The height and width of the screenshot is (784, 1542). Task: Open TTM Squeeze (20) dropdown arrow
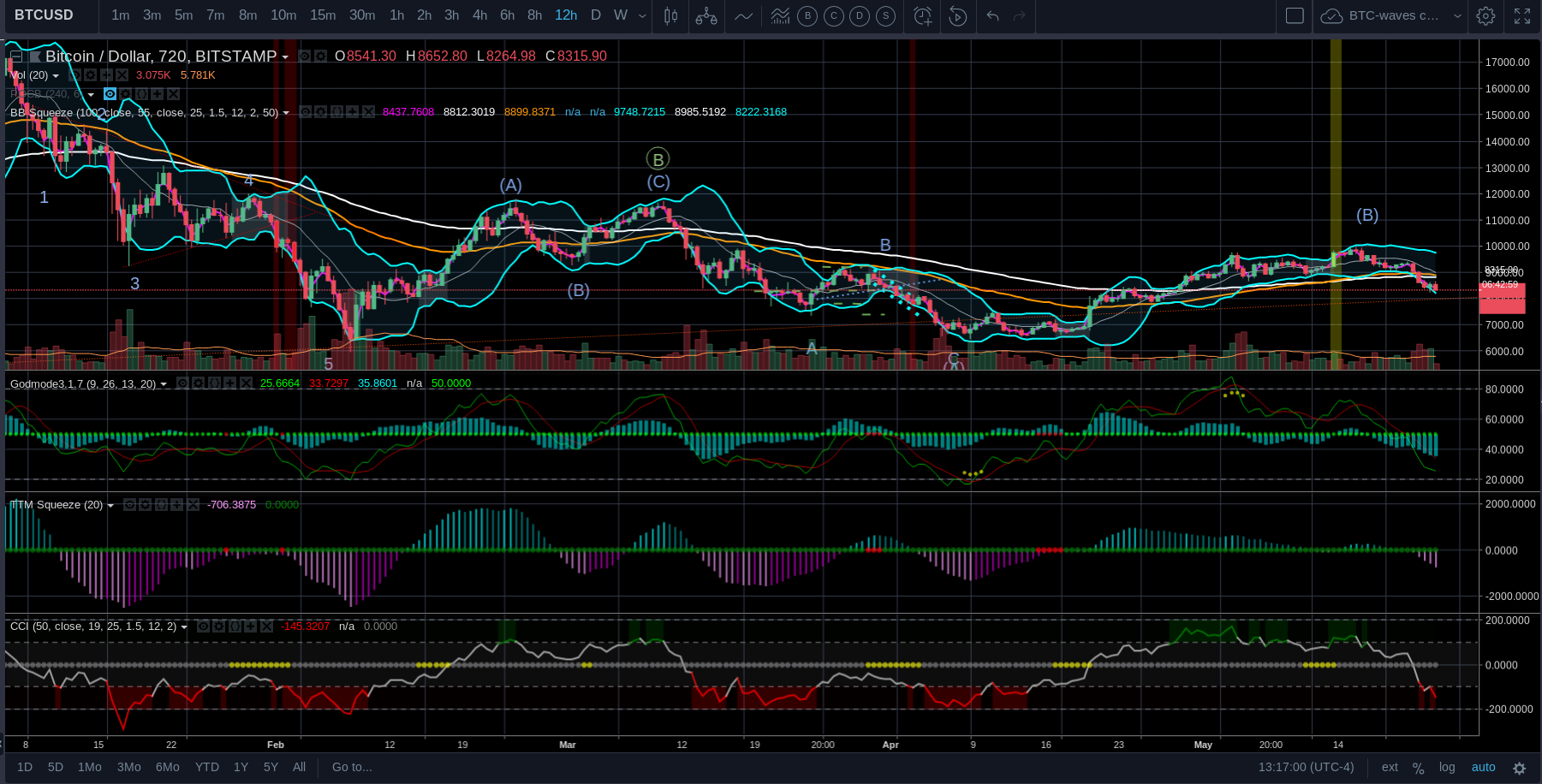tap(110, 506)
